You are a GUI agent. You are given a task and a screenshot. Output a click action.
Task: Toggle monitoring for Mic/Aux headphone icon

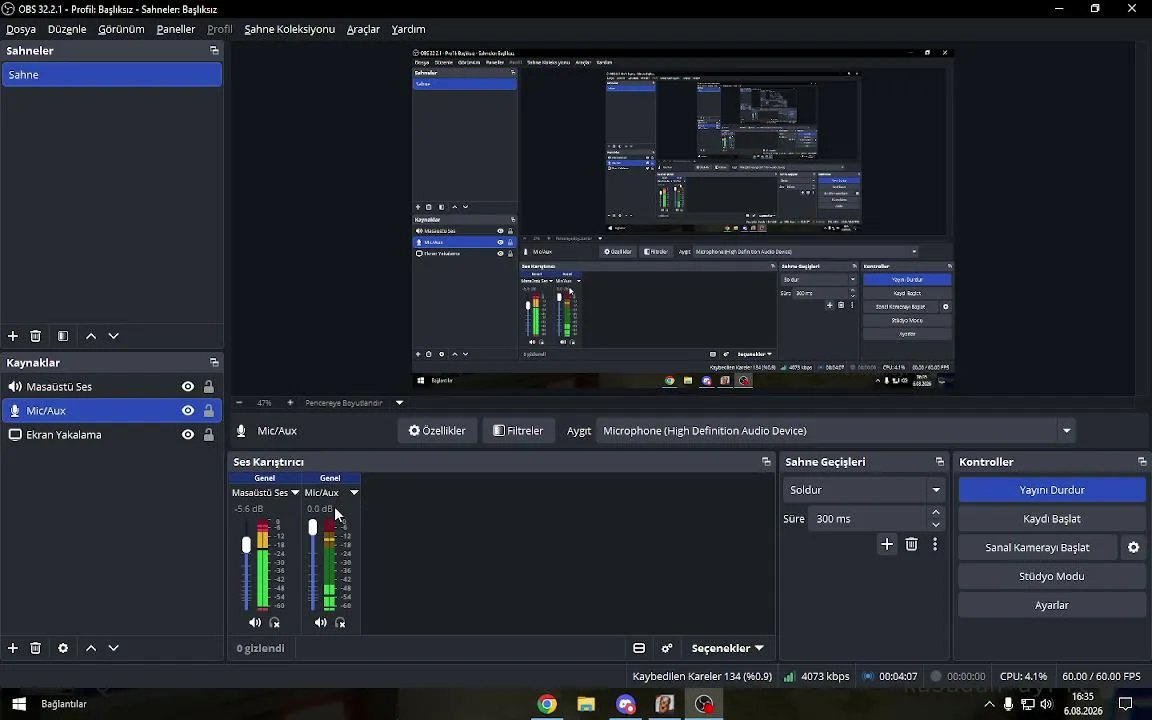340,622
